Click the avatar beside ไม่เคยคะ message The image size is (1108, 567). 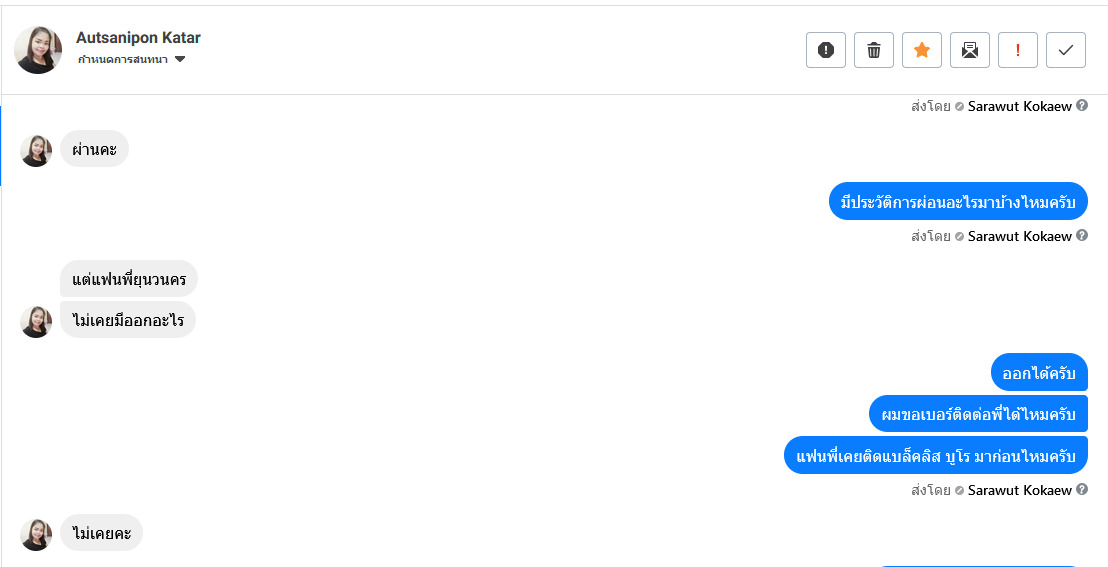click(36, 534)
